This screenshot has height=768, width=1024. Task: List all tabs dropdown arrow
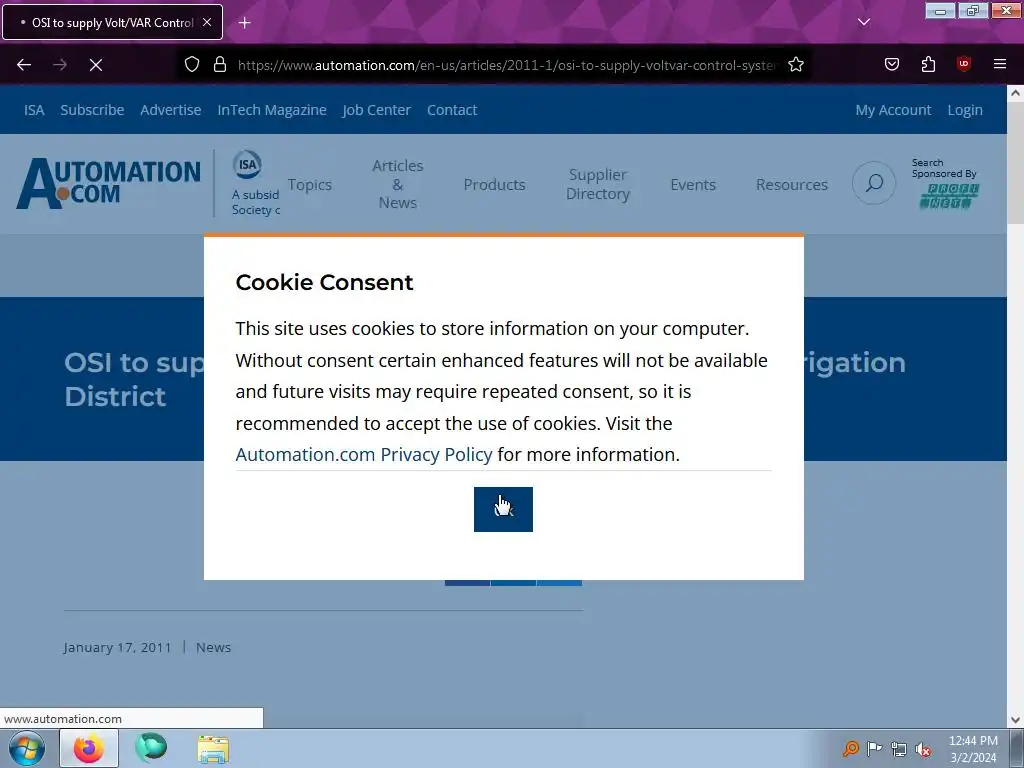click(x=864, y=22)
